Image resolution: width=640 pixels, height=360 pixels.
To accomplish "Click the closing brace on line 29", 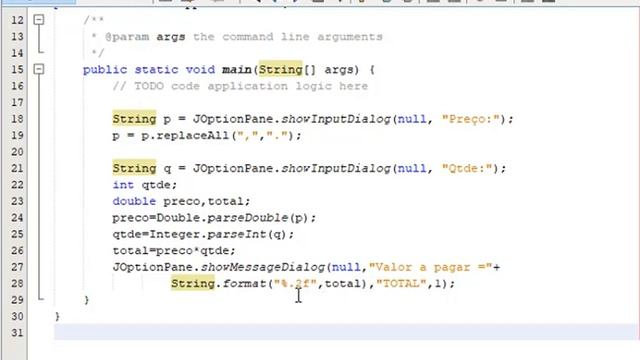I will tap(87, 300).
